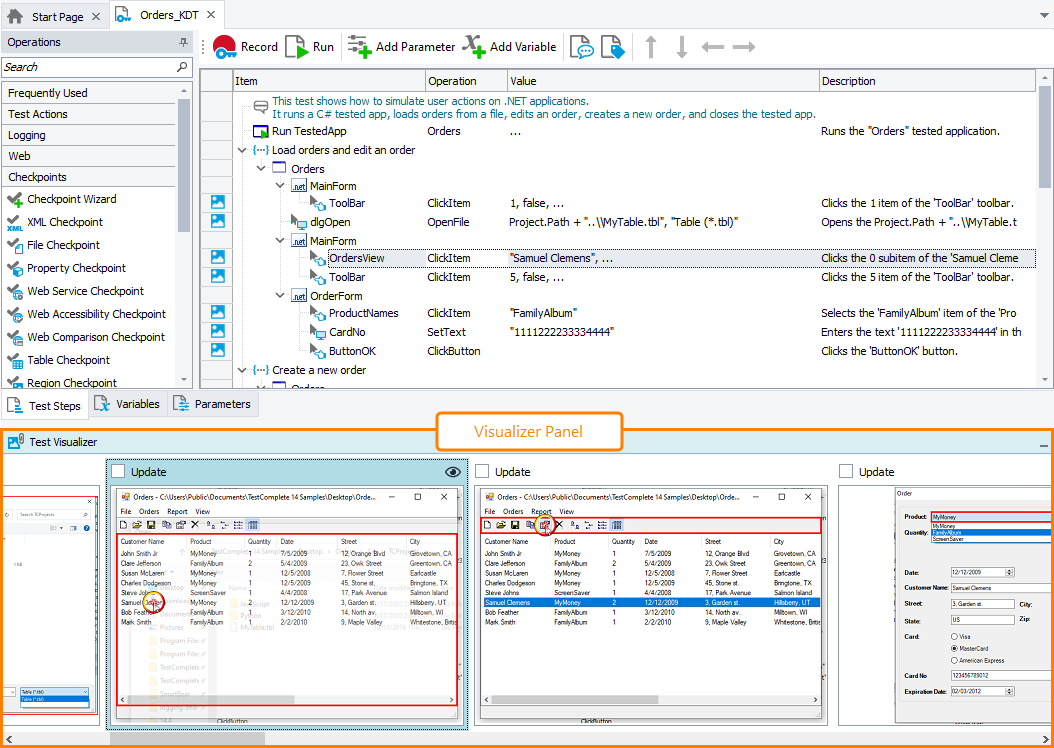Check Update box on the middle frame
The image size is (1054, 748).
click(482, 471)
